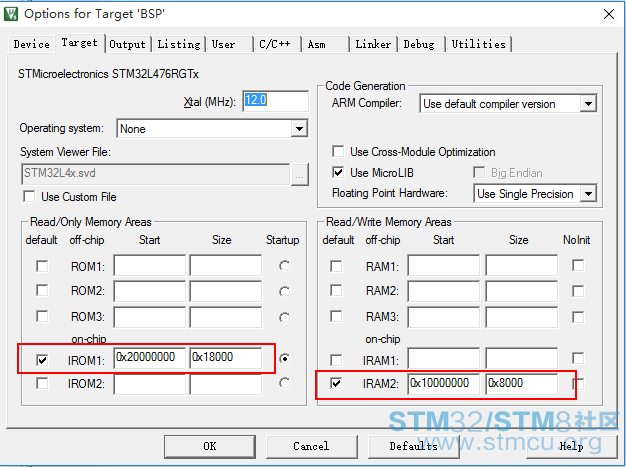Click the ROM2 Start field
Viewport: 626px width, 467px height.
point(149,291)
